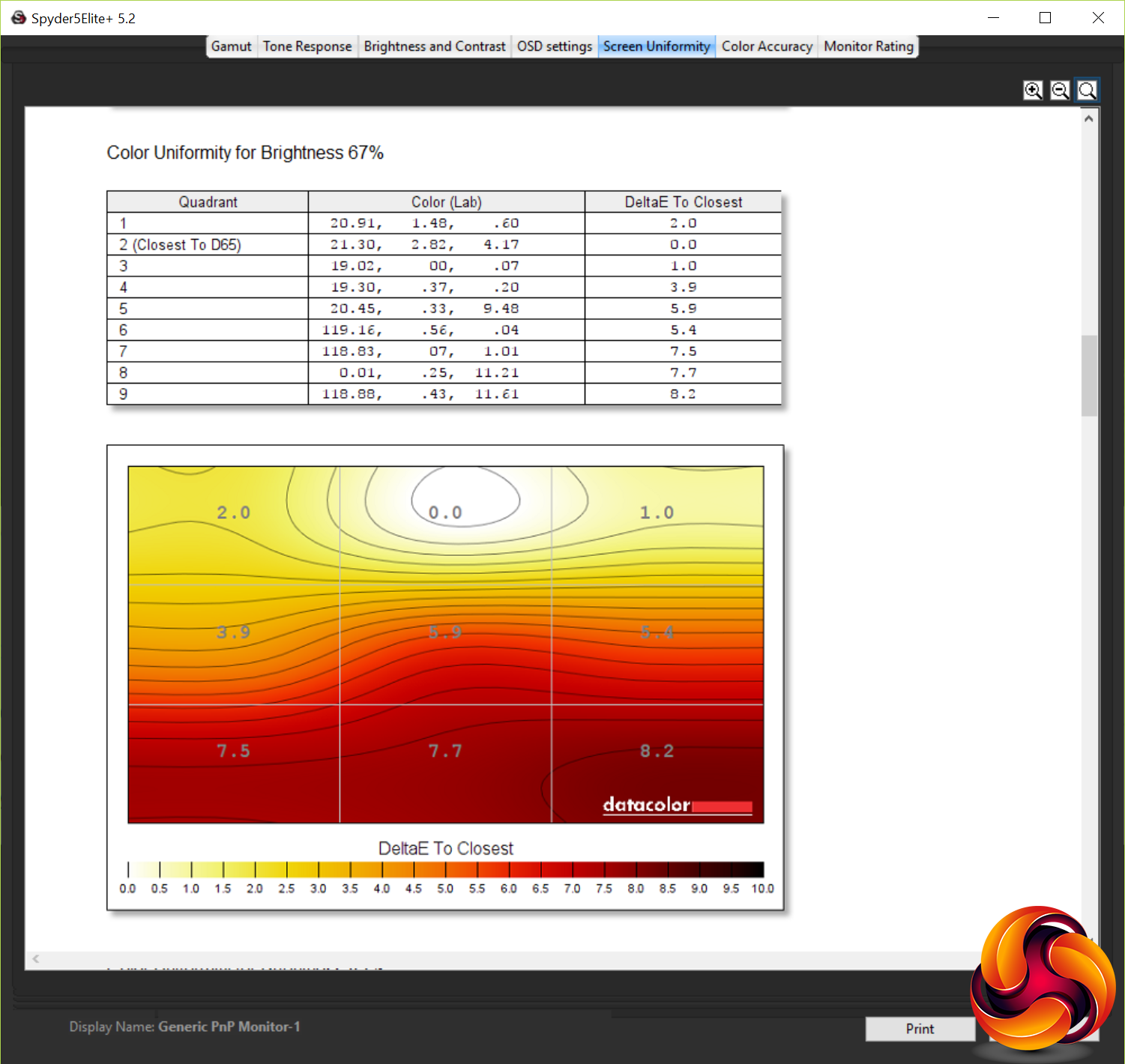Minimize the Spyder5Elite window
This screenshot has height=1064, width=1125.
[994, 18]
